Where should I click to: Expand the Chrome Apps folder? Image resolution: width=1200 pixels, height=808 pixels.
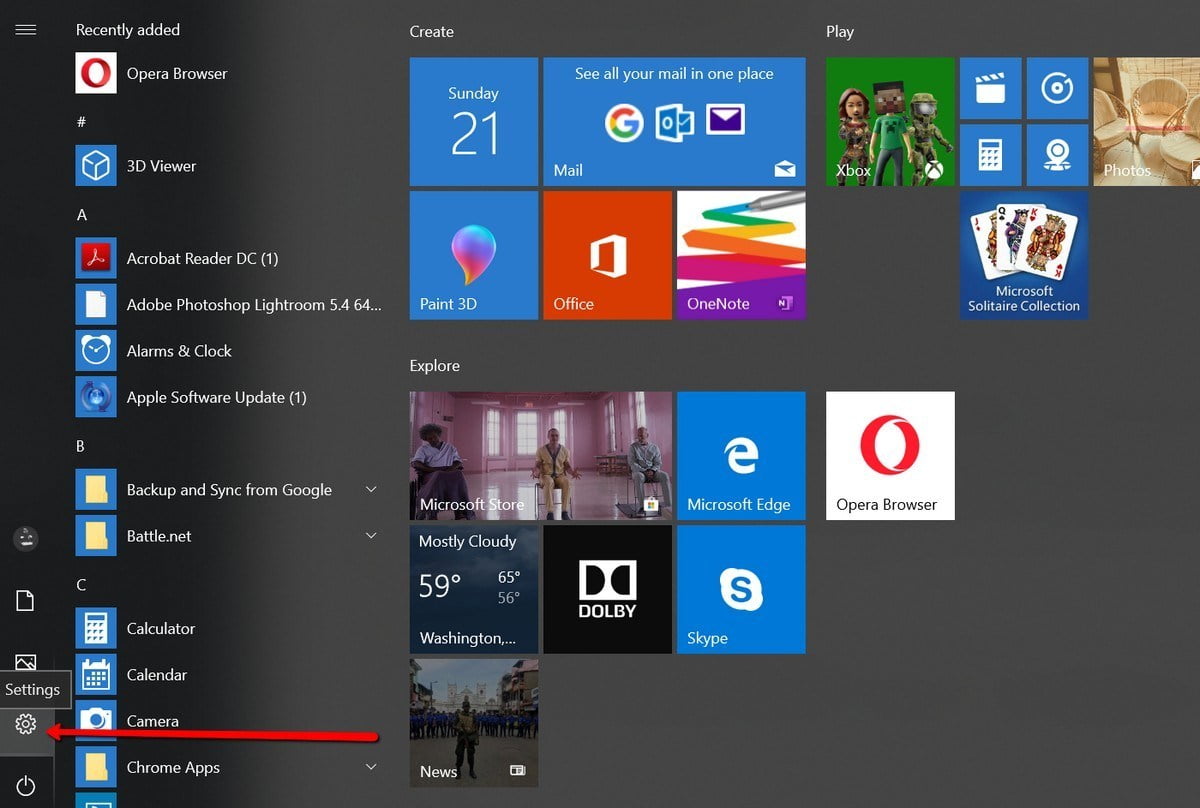click(x=371, y=767)
